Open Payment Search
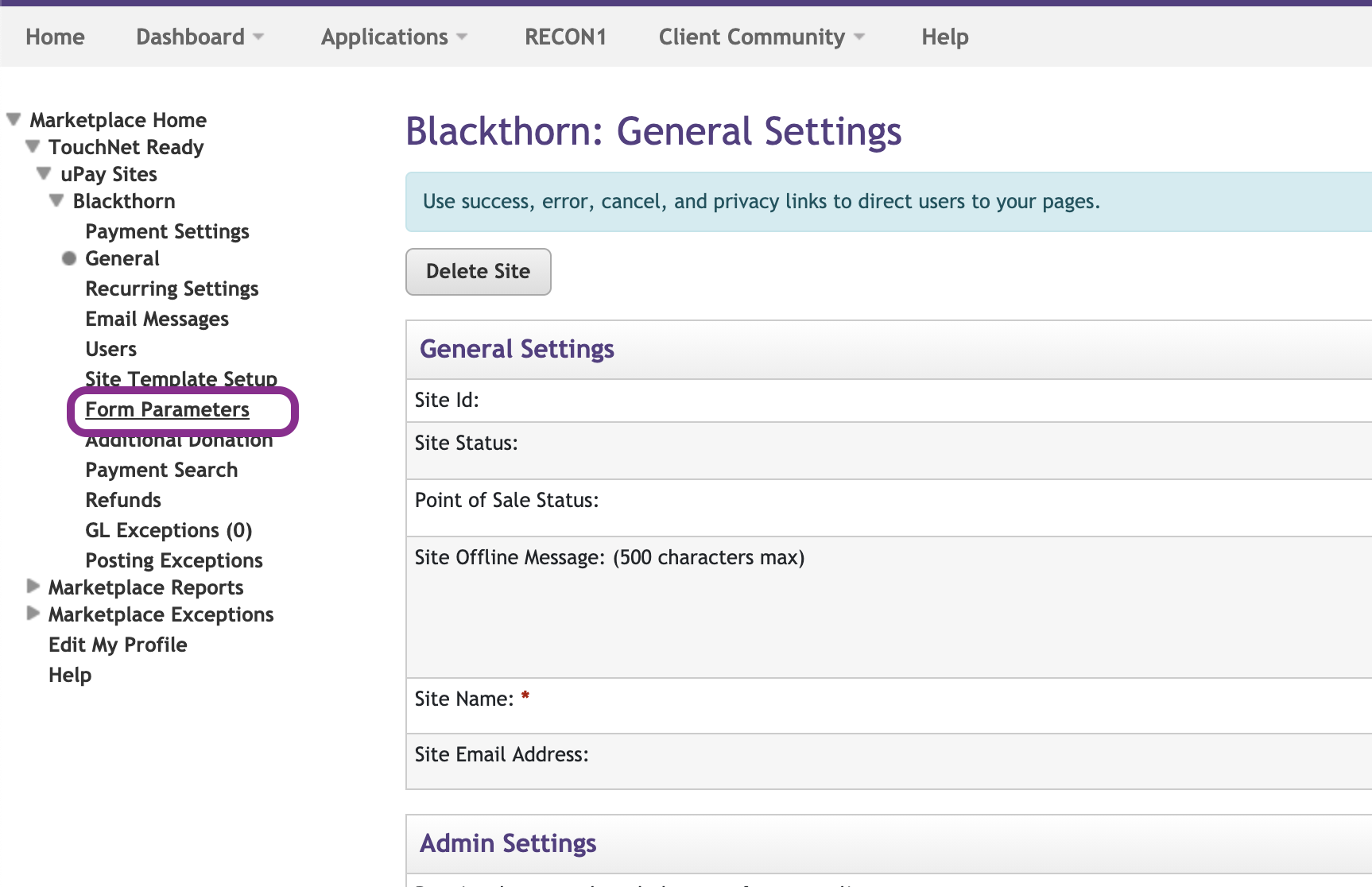The width and height of the screenshot is (1372, 887). (161, 470)
